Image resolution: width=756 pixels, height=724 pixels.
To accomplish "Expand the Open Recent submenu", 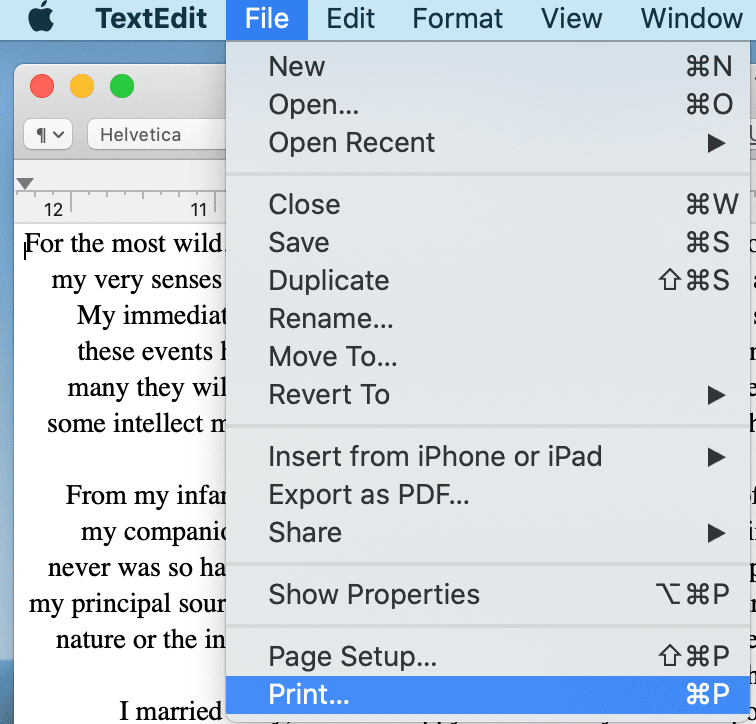I will click(487, 143).
